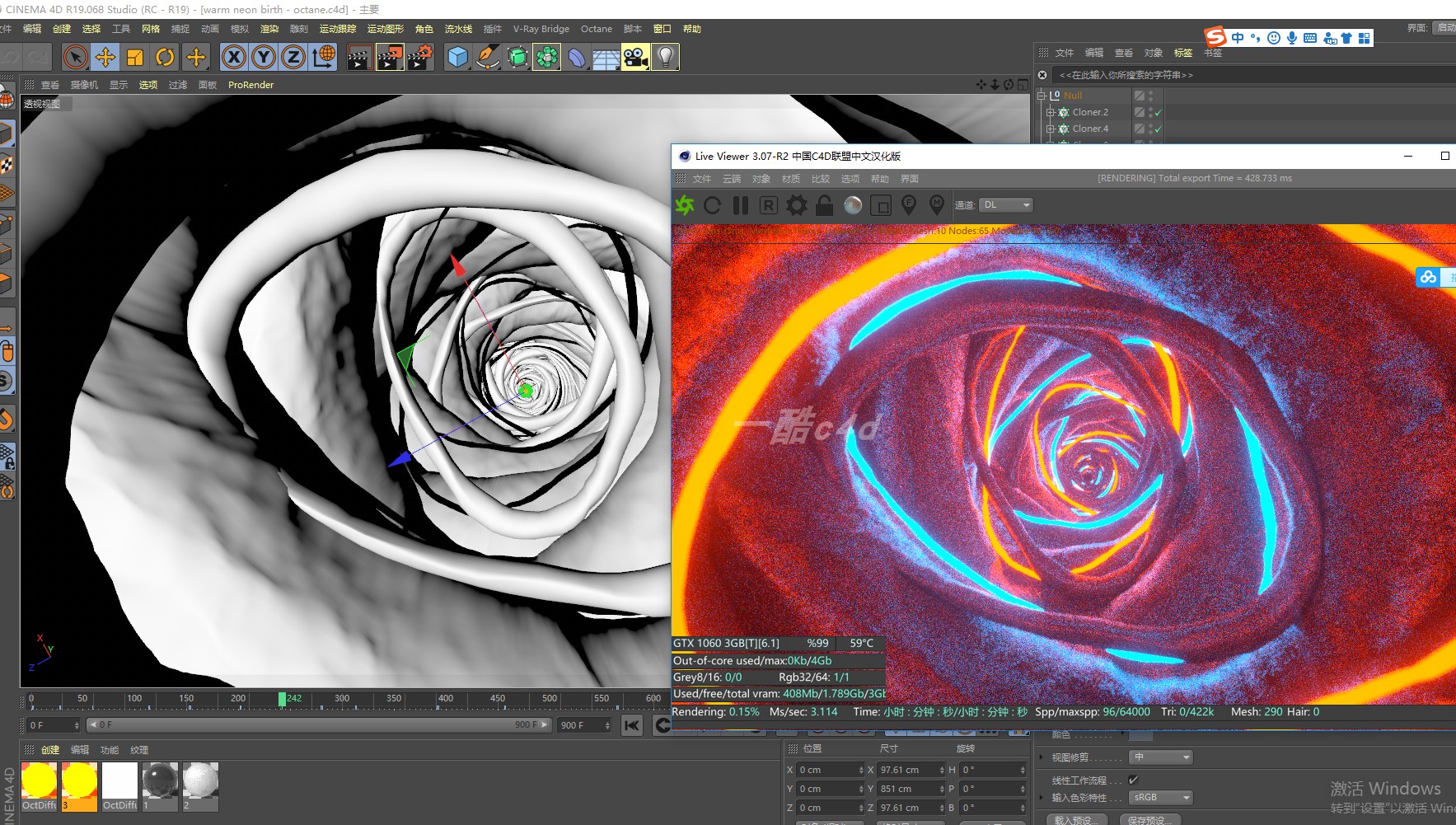
Task: Click the 载入预设 button
Action: [1075, 819]
